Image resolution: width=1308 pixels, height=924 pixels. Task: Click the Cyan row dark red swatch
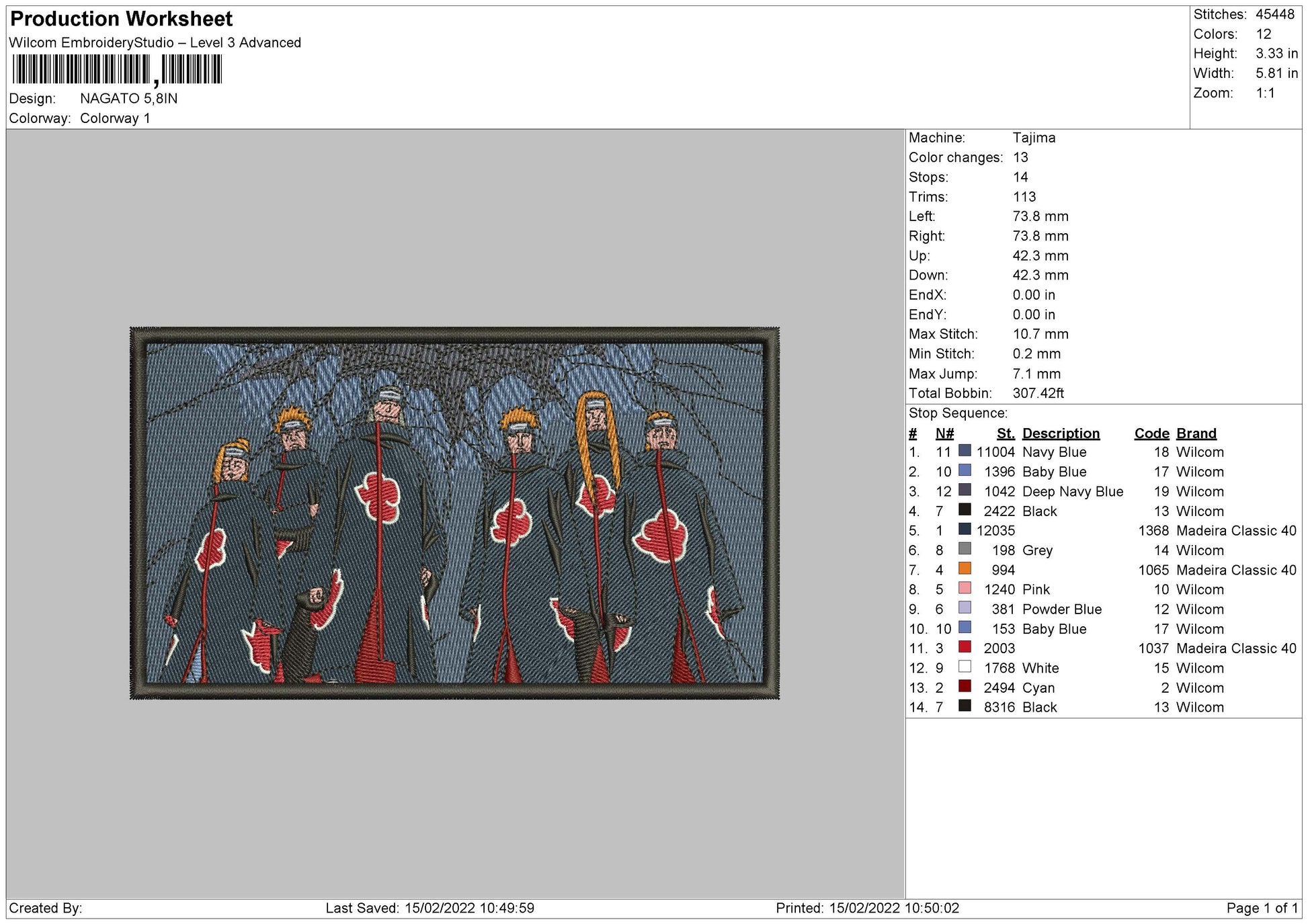coord(965,687)
